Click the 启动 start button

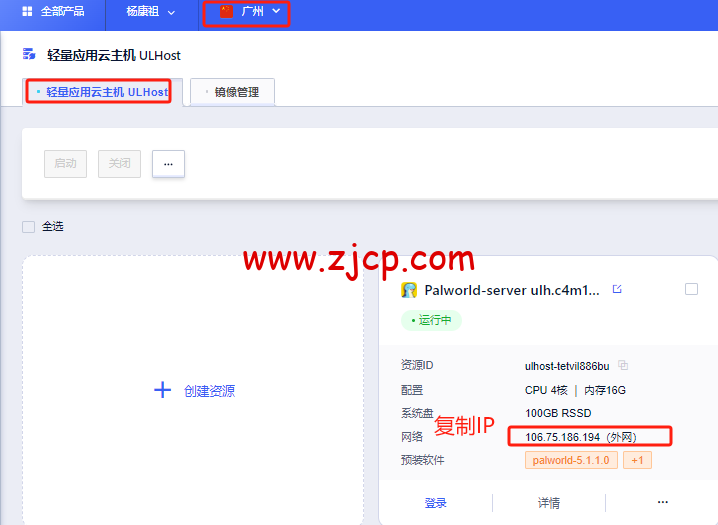coord(65,164)
